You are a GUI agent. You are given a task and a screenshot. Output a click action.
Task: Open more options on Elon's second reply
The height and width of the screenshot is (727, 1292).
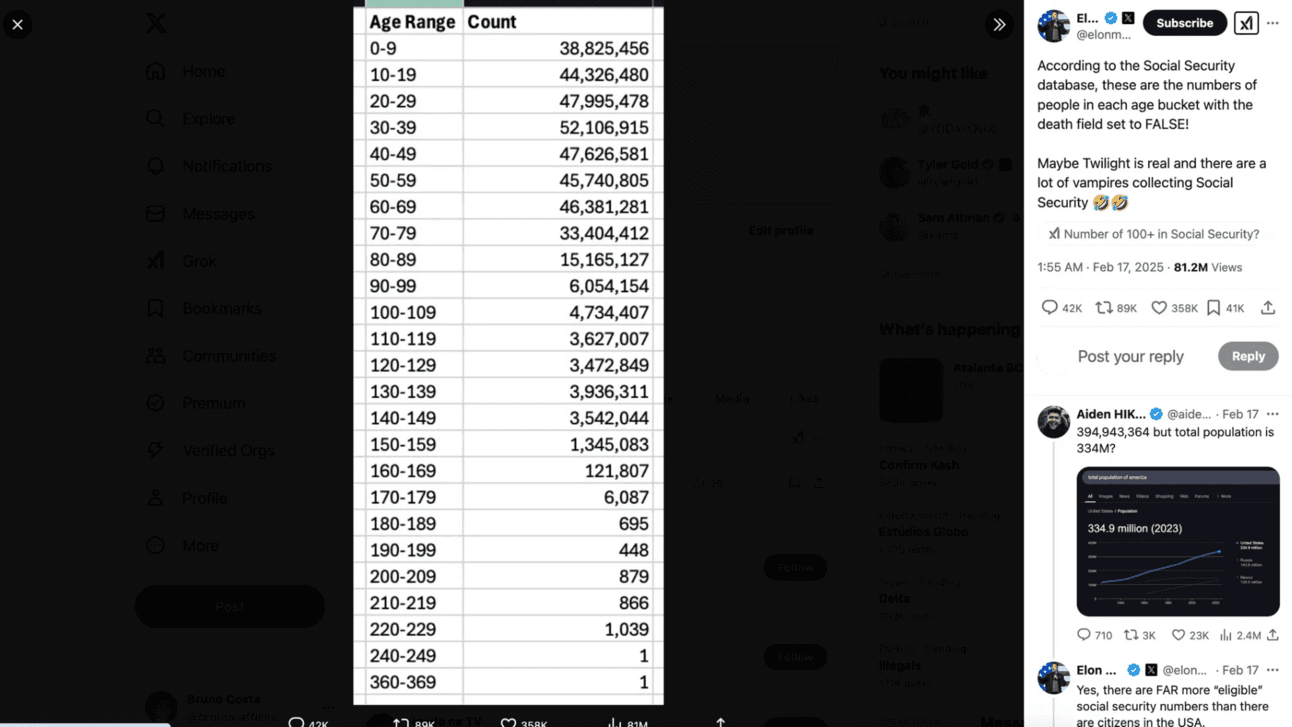1273,670
